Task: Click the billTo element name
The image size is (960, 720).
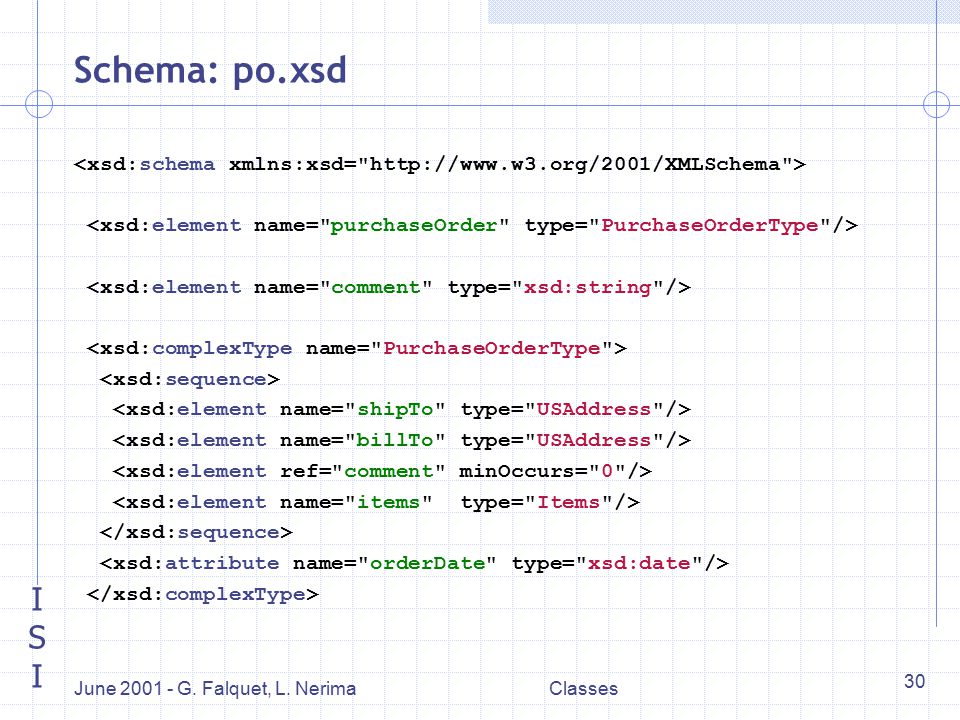Action: click(x=395, y=440)
